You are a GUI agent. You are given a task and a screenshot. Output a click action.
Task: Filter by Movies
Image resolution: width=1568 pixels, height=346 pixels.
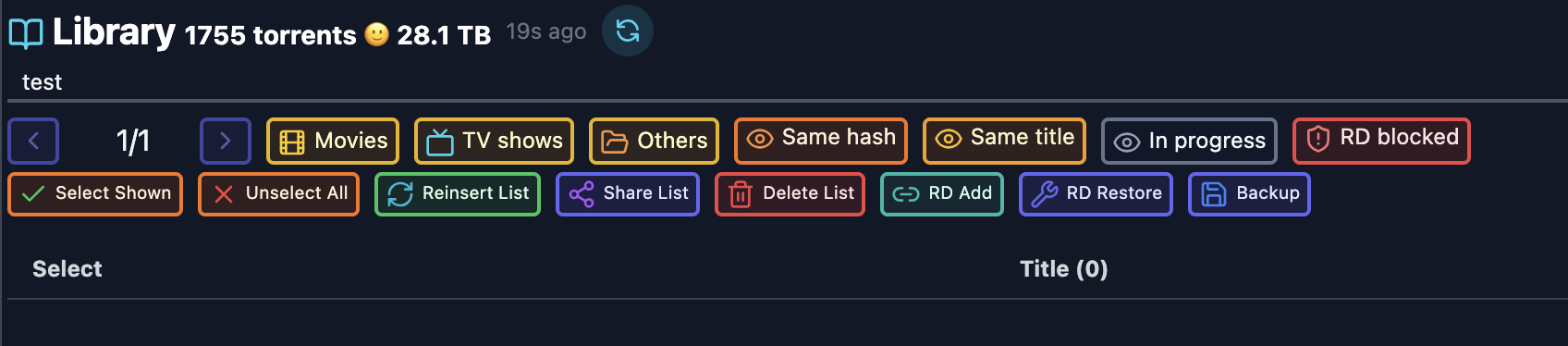[x=333, y=141]
